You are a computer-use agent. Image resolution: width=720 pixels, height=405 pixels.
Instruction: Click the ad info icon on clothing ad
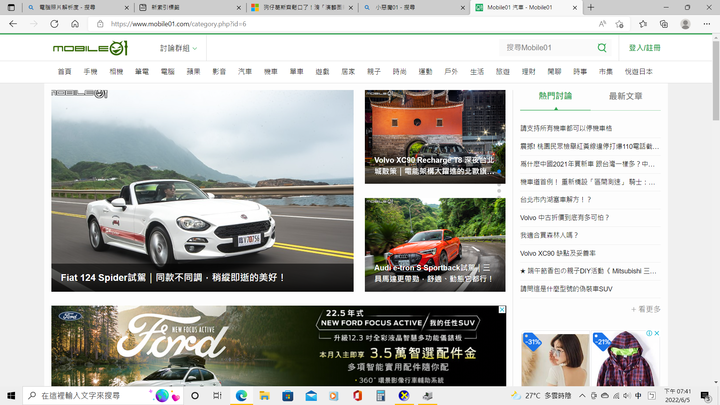(x=649, y=333)
